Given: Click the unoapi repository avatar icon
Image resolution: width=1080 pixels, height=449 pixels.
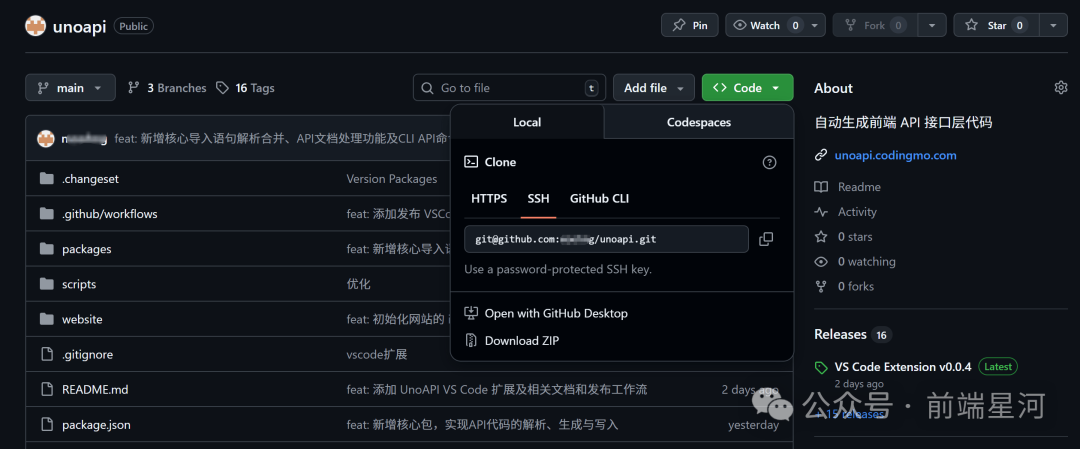Looking at the screenshot, I should click(36, 26).
